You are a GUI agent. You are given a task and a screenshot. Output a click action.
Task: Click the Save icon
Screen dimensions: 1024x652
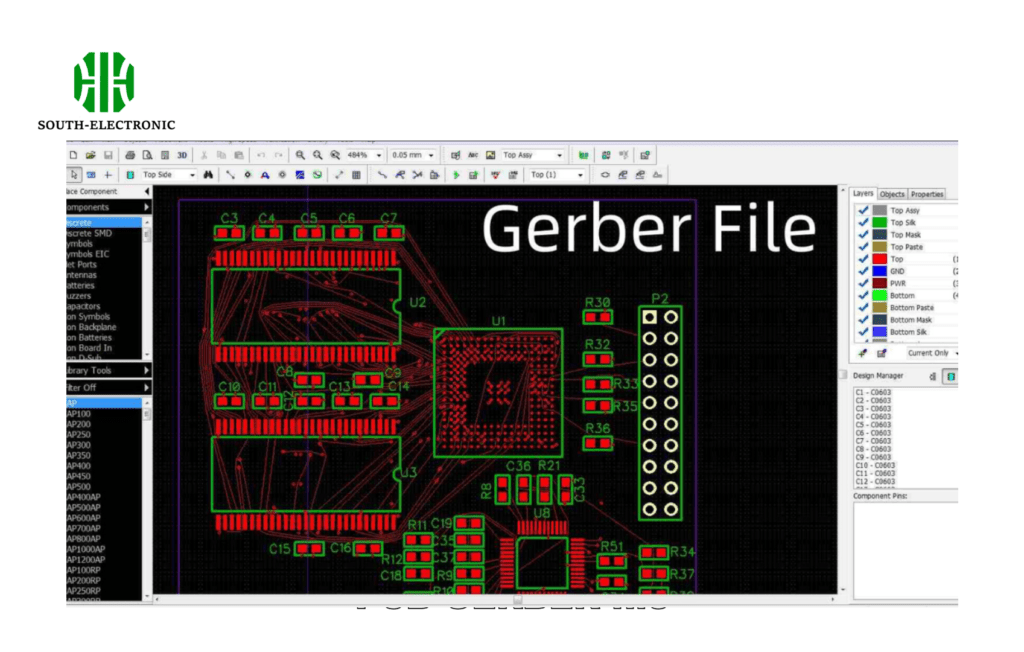coord(109,155)
